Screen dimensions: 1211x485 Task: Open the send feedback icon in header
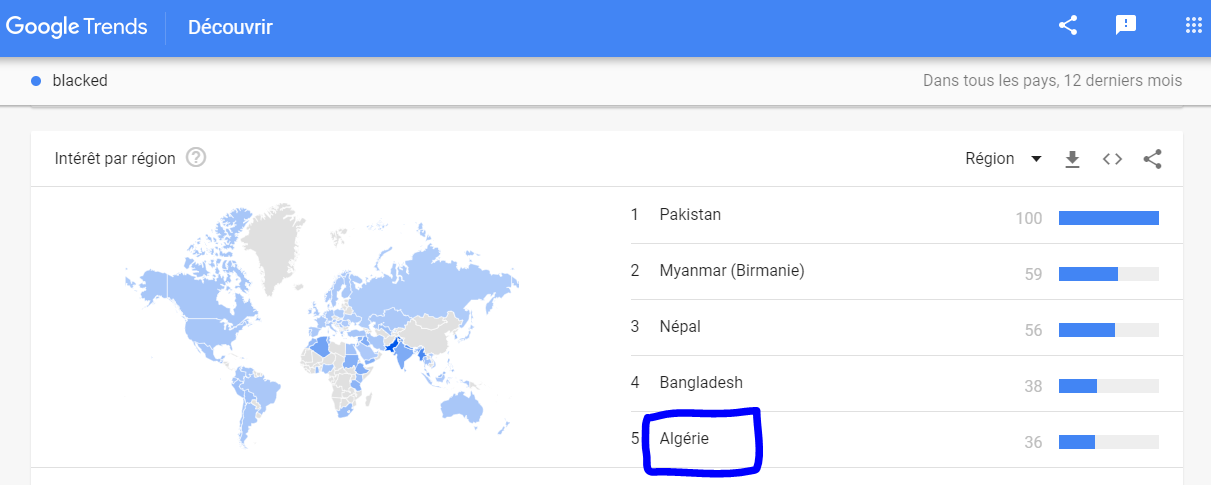(x=1126, y=26)
